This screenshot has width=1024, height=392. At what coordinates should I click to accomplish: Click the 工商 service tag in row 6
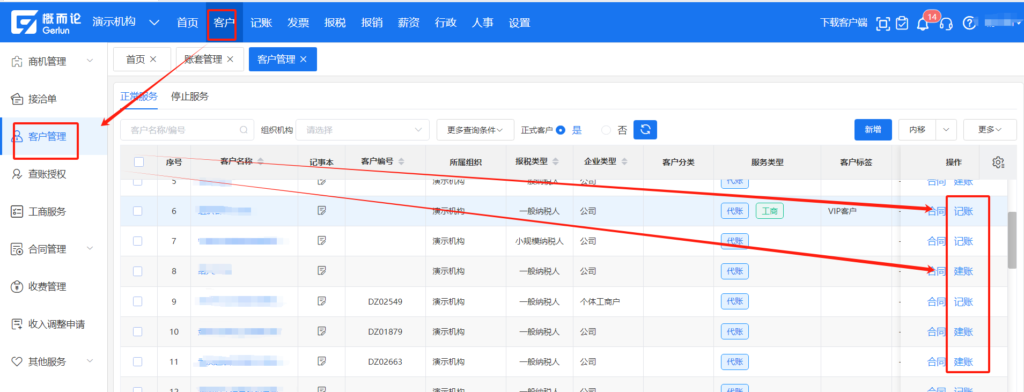tap(770, 211)
